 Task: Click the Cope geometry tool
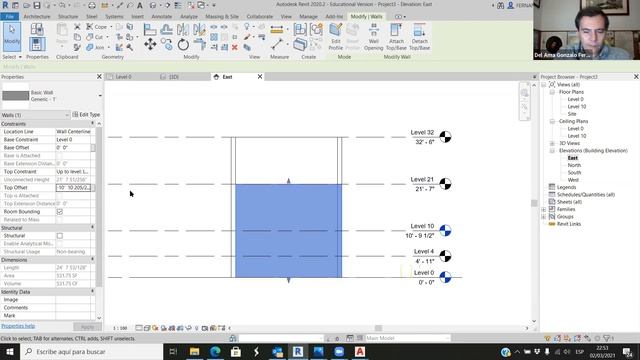click(97, 27)
